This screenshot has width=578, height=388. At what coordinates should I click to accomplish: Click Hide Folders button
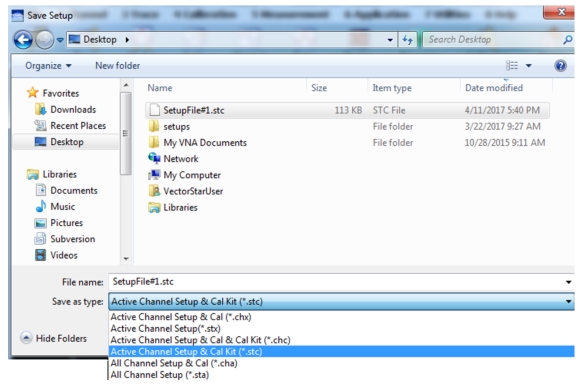coord(54,338)
